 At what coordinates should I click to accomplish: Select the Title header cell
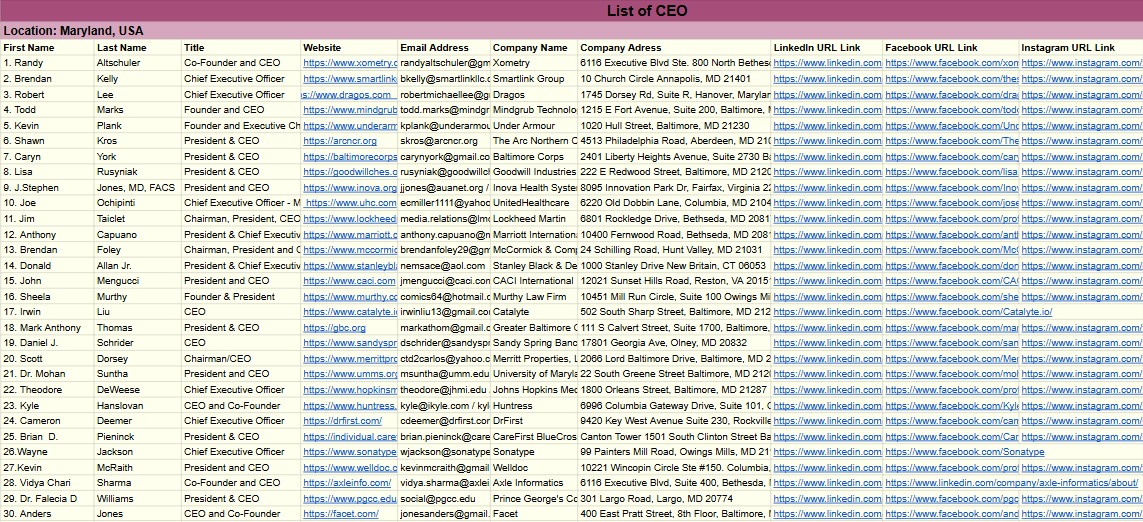[241, 47]
